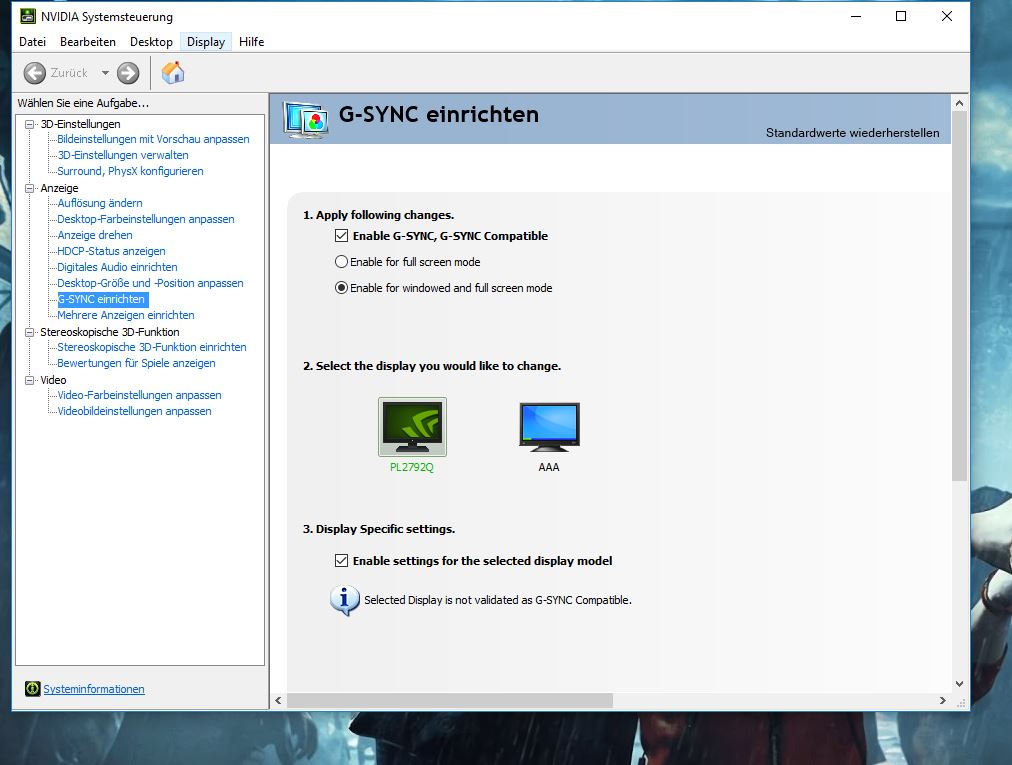Open Bewertungen für Spiele anzeigen
1012x765 pixels.
(x=136, y=363)
